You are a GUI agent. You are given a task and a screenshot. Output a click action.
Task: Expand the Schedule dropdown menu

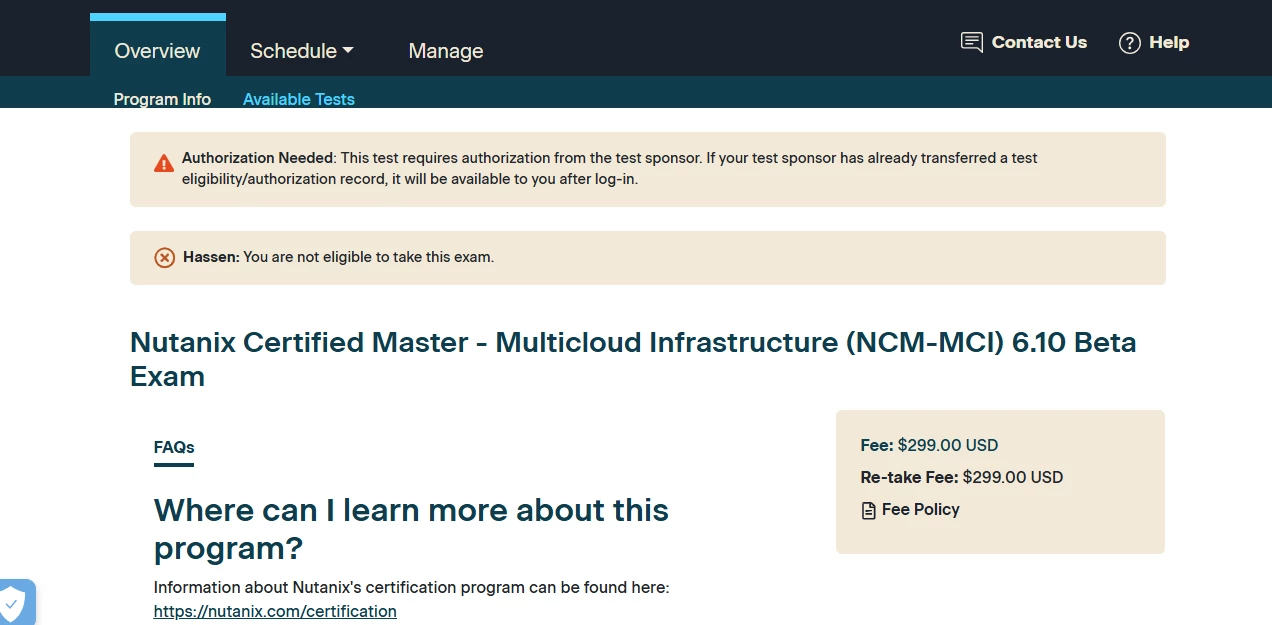pyautogui.click(x=302, y=50)
